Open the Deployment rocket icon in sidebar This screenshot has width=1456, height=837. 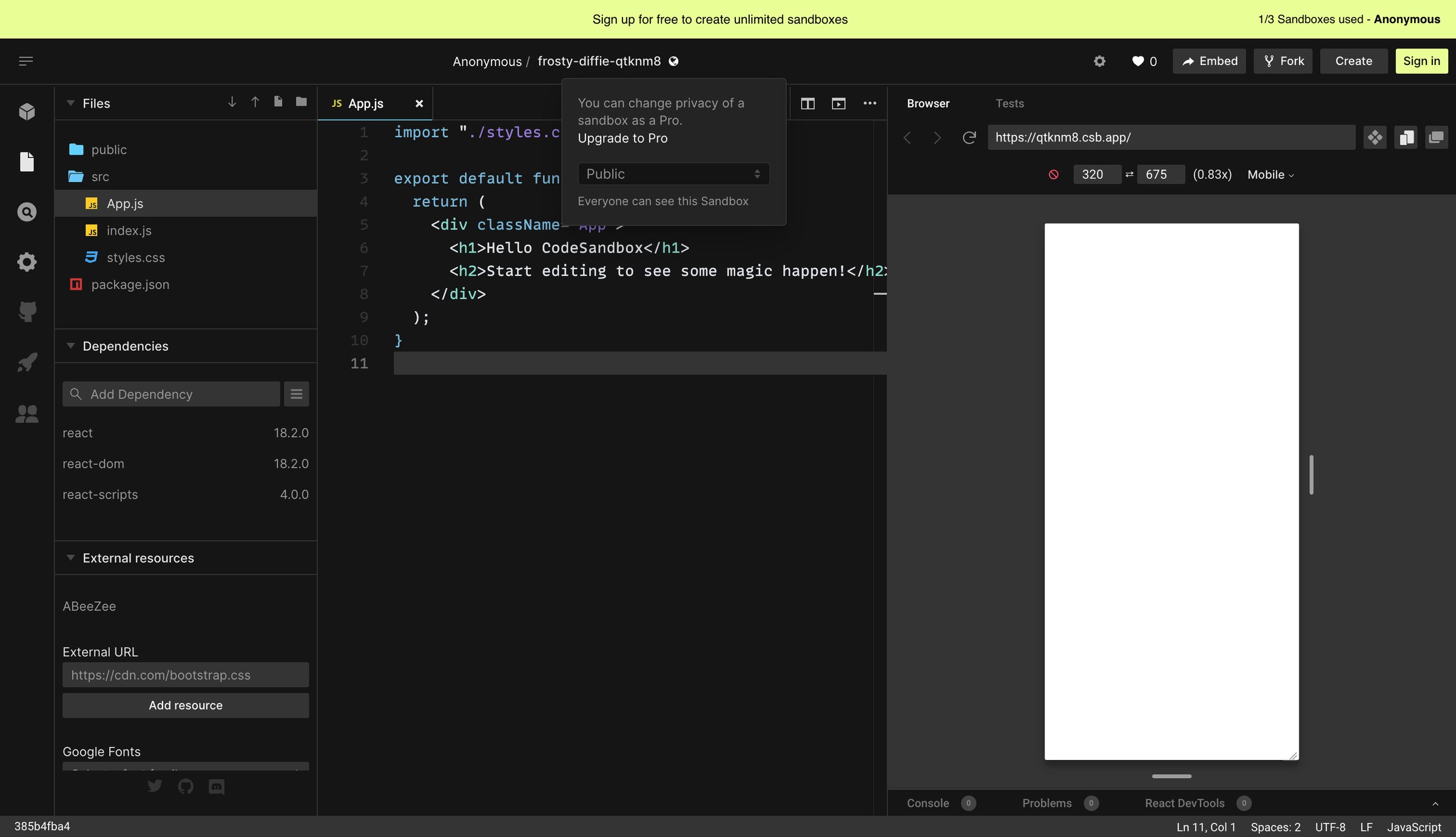pyautogui.click(x=27, y=362)
